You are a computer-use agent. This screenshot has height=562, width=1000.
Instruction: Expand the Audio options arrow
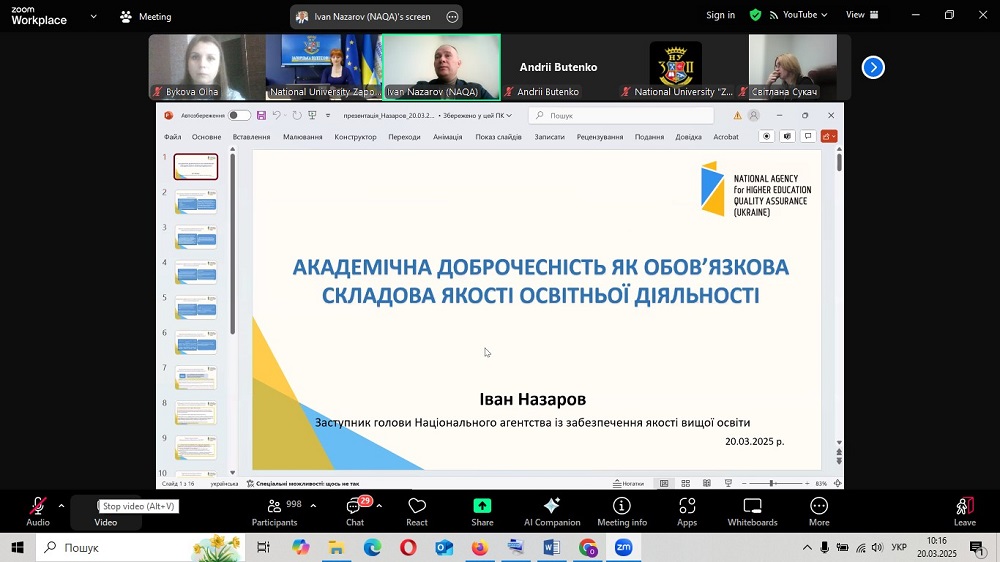click(61, 505)
